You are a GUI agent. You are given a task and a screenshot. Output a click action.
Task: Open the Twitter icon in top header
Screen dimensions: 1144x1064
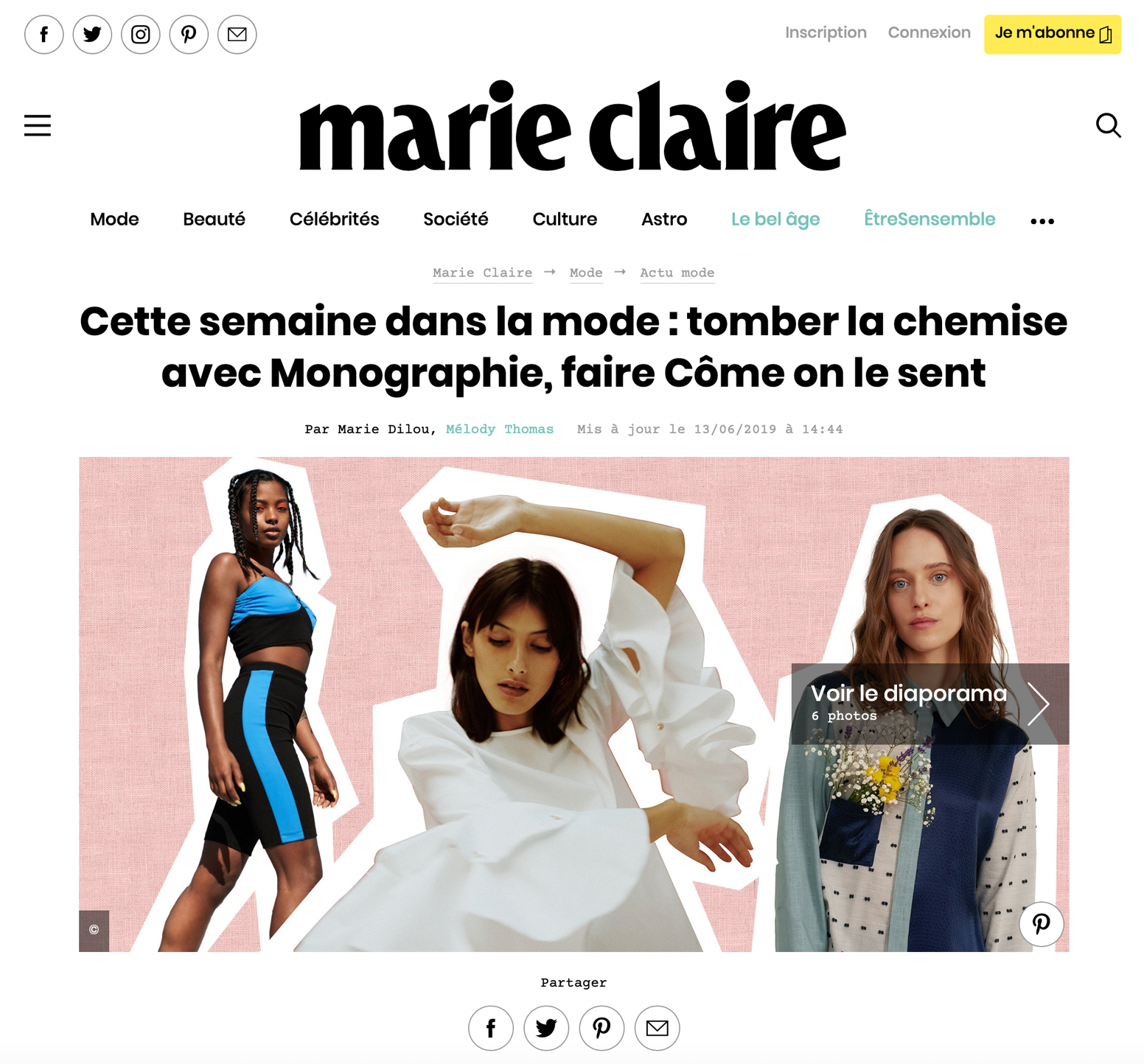[x=92, y=35]
